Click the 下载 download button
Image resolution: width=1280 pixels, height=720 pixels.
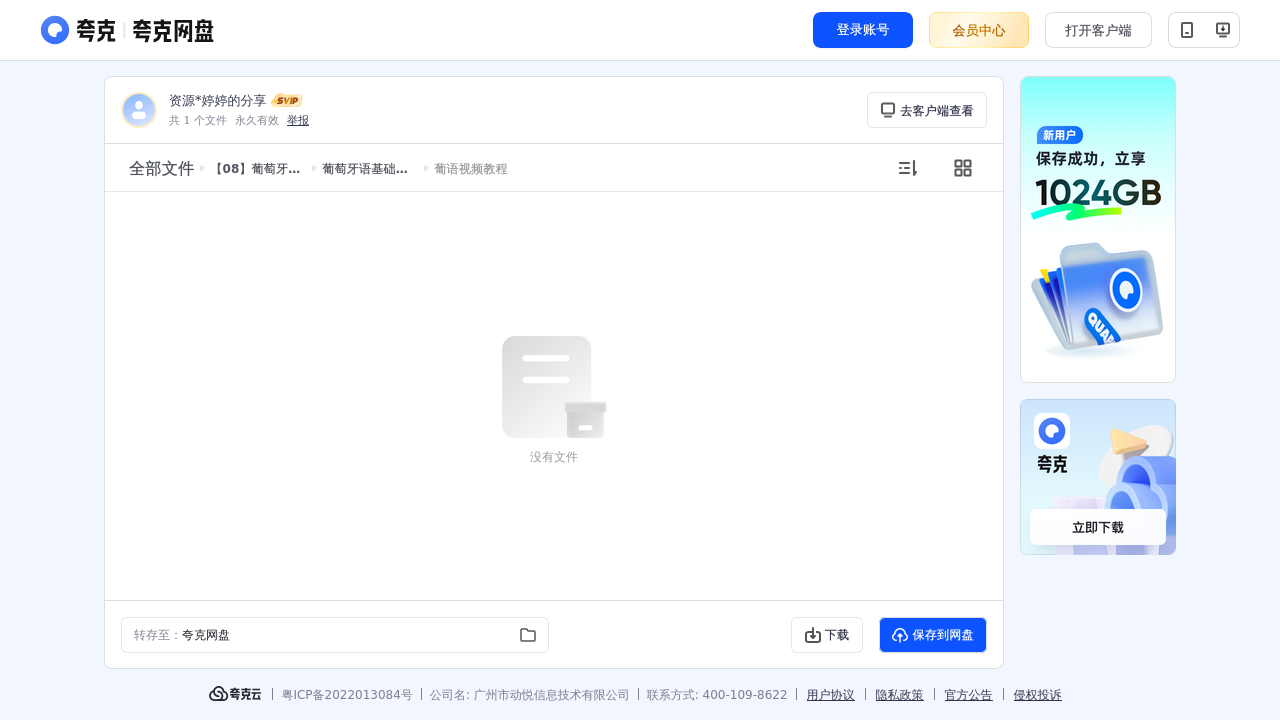[x=827, y=635]
